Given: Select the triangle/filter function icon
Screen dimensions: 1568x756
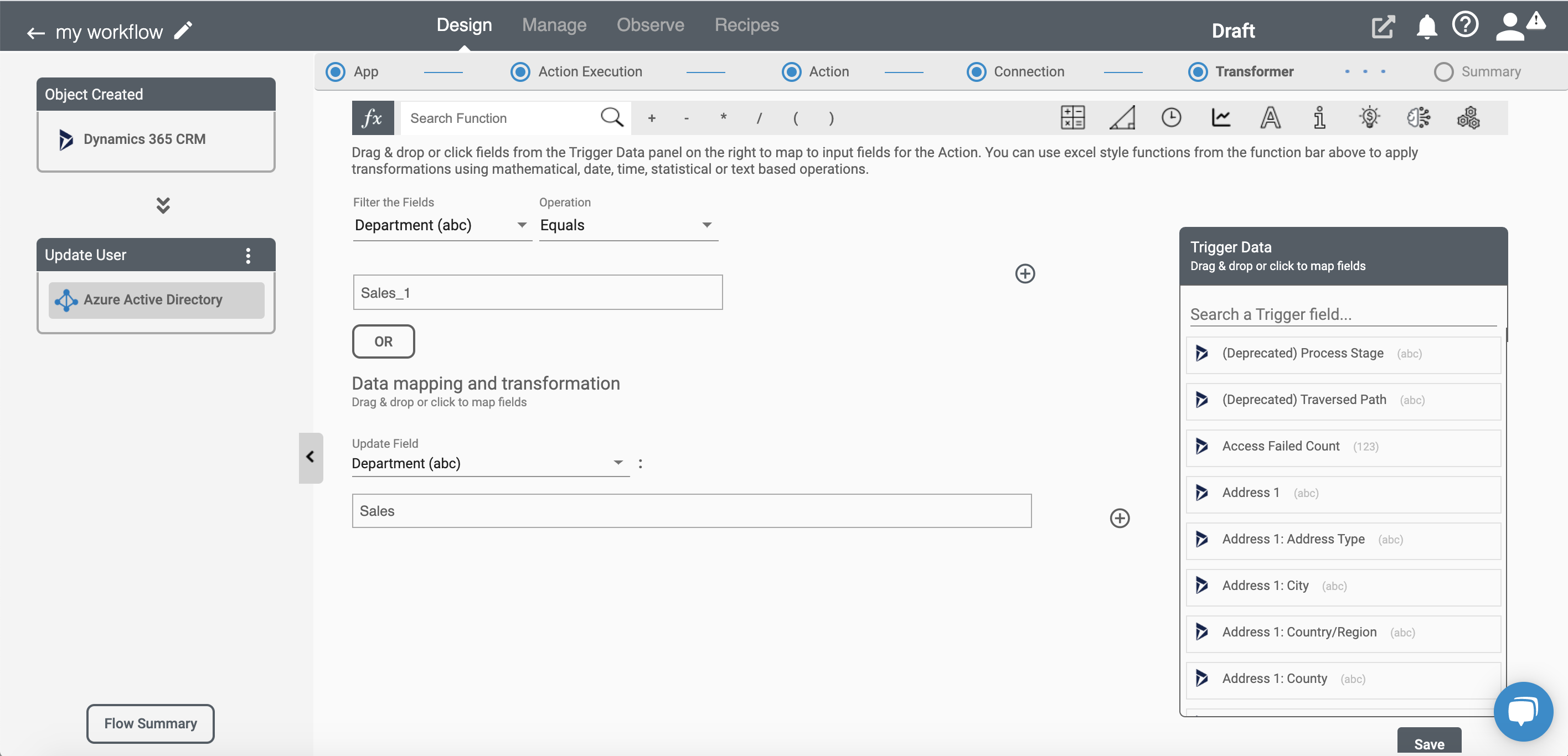Looking at the screenshot, I should (x=1122, y=118).
